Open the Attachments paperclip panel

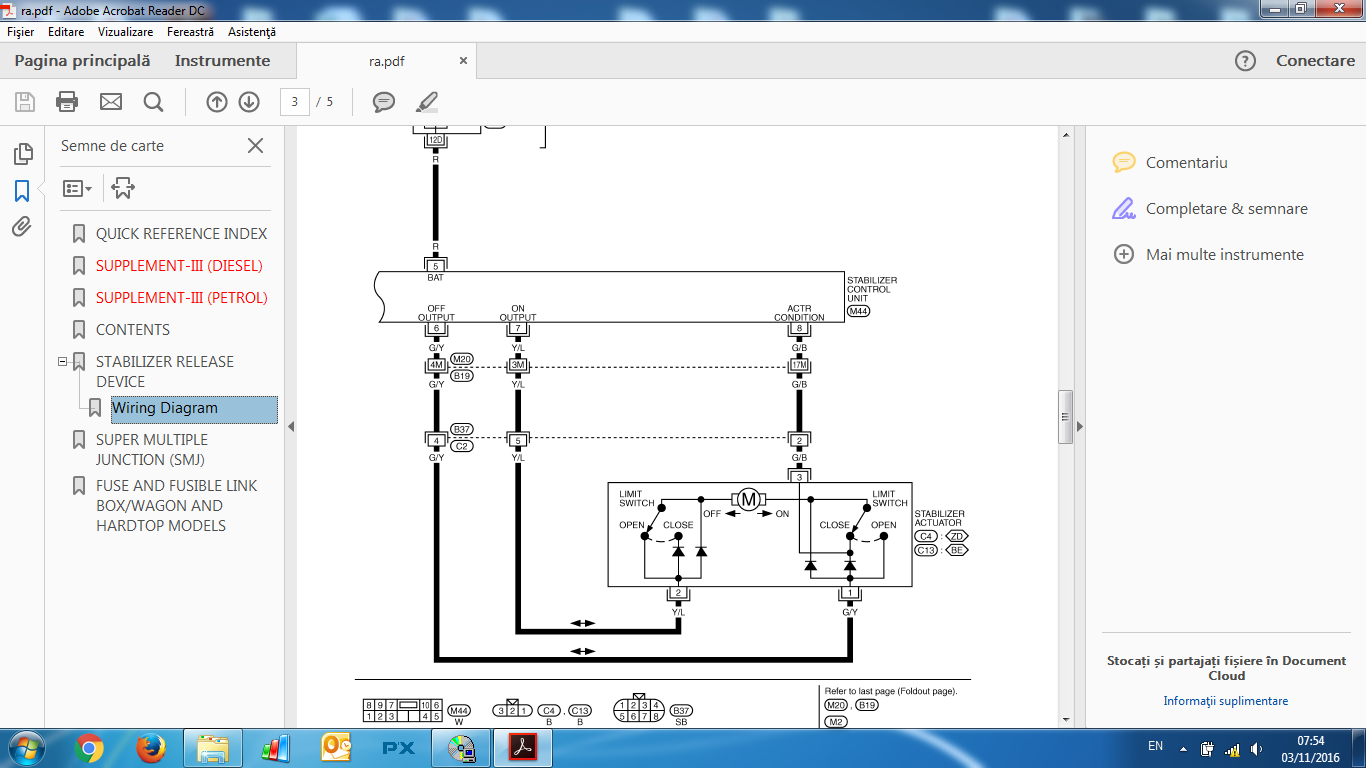pyautogui.click(x=22, y=226)
